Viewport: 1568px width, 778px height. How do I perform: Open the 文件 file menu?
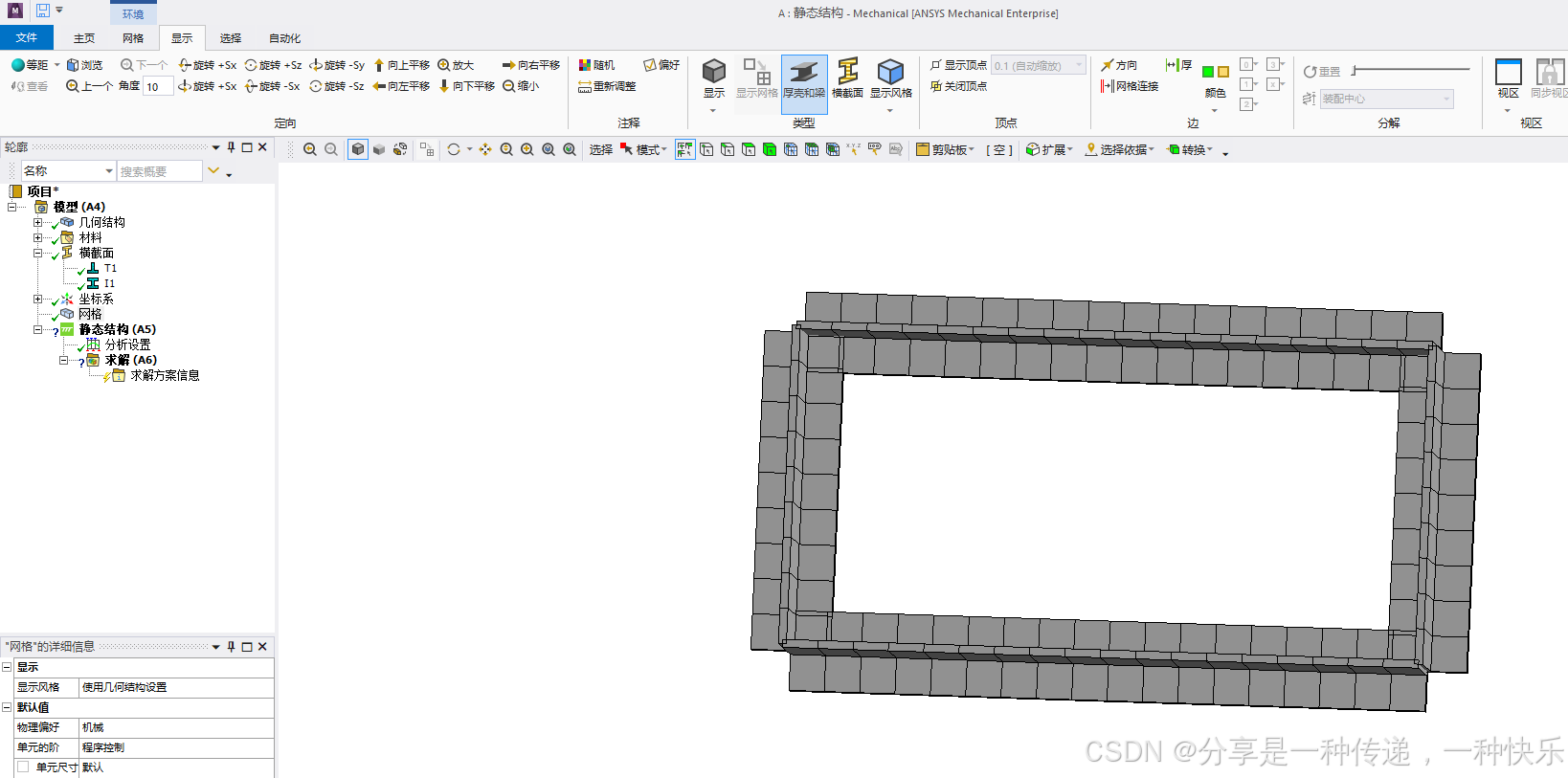[27, 37]
